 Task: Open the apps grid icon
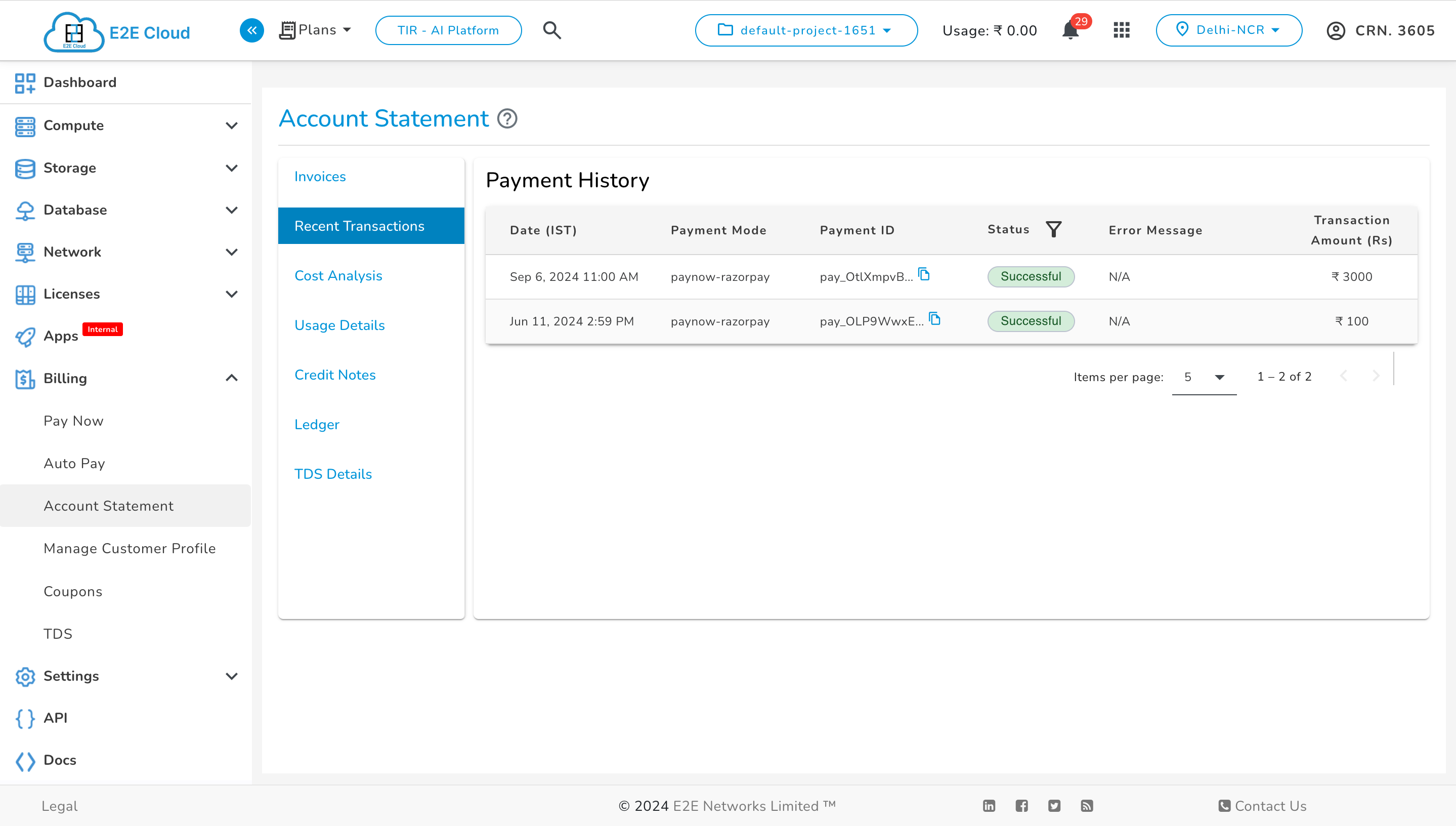[x=1122, y=30]
